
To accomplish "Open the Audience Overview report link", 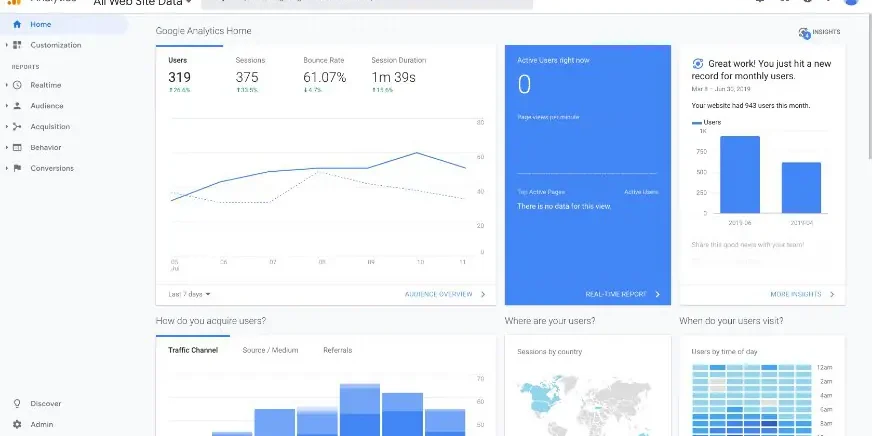I will pyautogui.click(x=439, y=294).
